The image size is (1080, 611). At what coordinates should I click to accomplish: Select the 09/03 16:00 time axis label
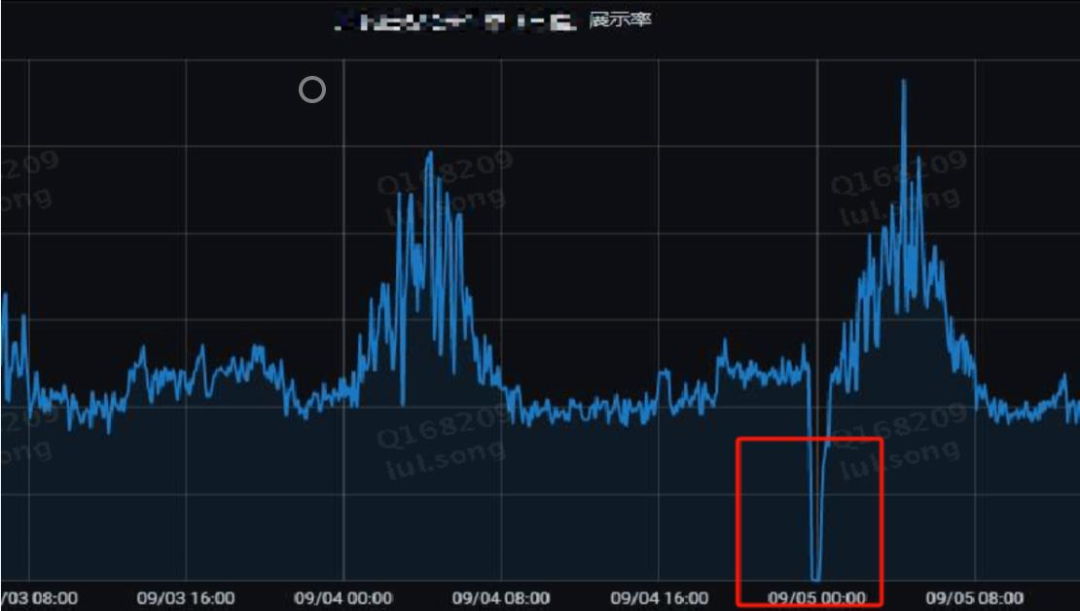tap(186, 597)
